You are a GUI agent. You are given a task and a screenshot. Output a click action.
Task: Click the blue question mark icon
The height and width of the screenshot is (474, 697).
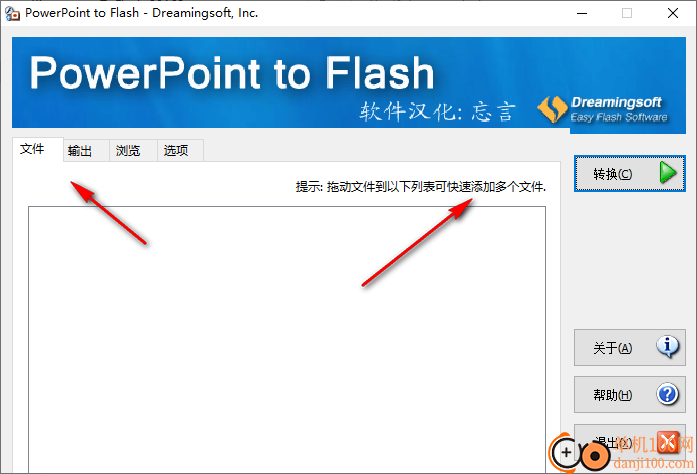(668, 394)
